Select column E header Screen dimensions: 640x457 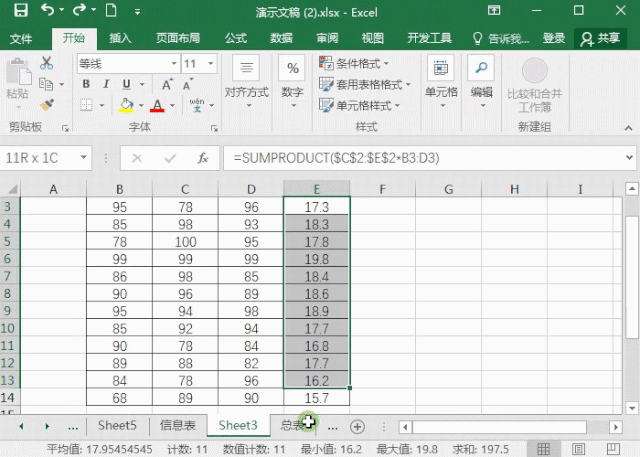(316, 189)
